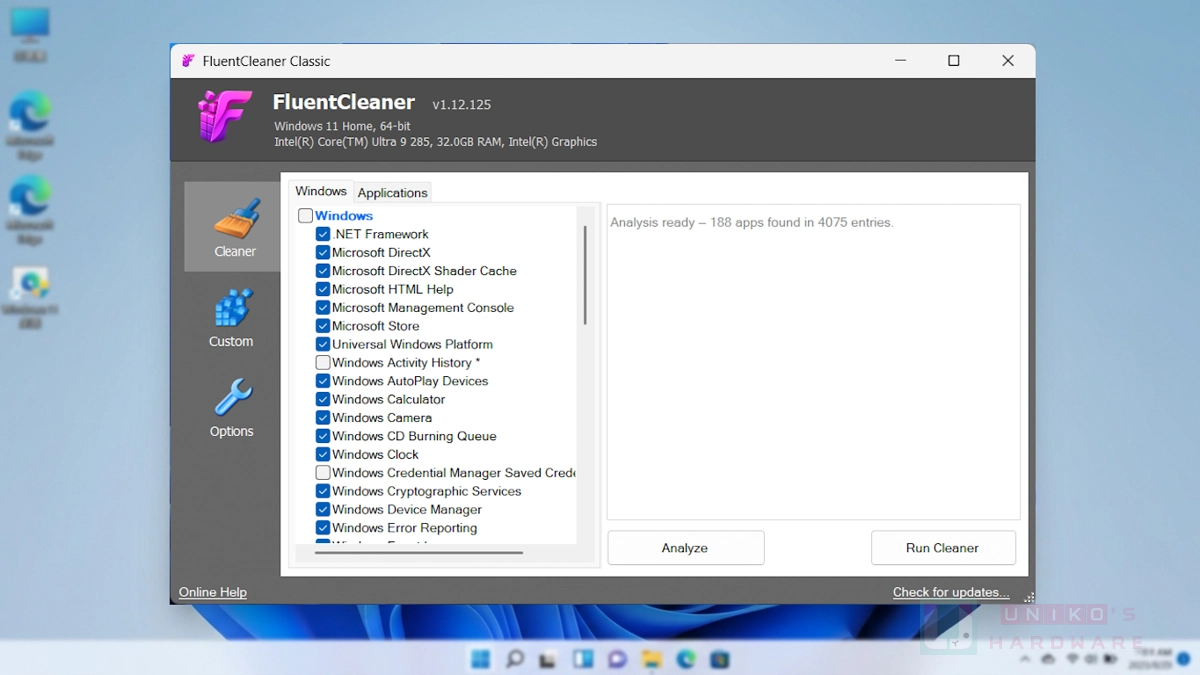This screenshot has height=675, width=1200.
Task: Click the FluentCleaner Classic window title
Action: coord(266,61)
